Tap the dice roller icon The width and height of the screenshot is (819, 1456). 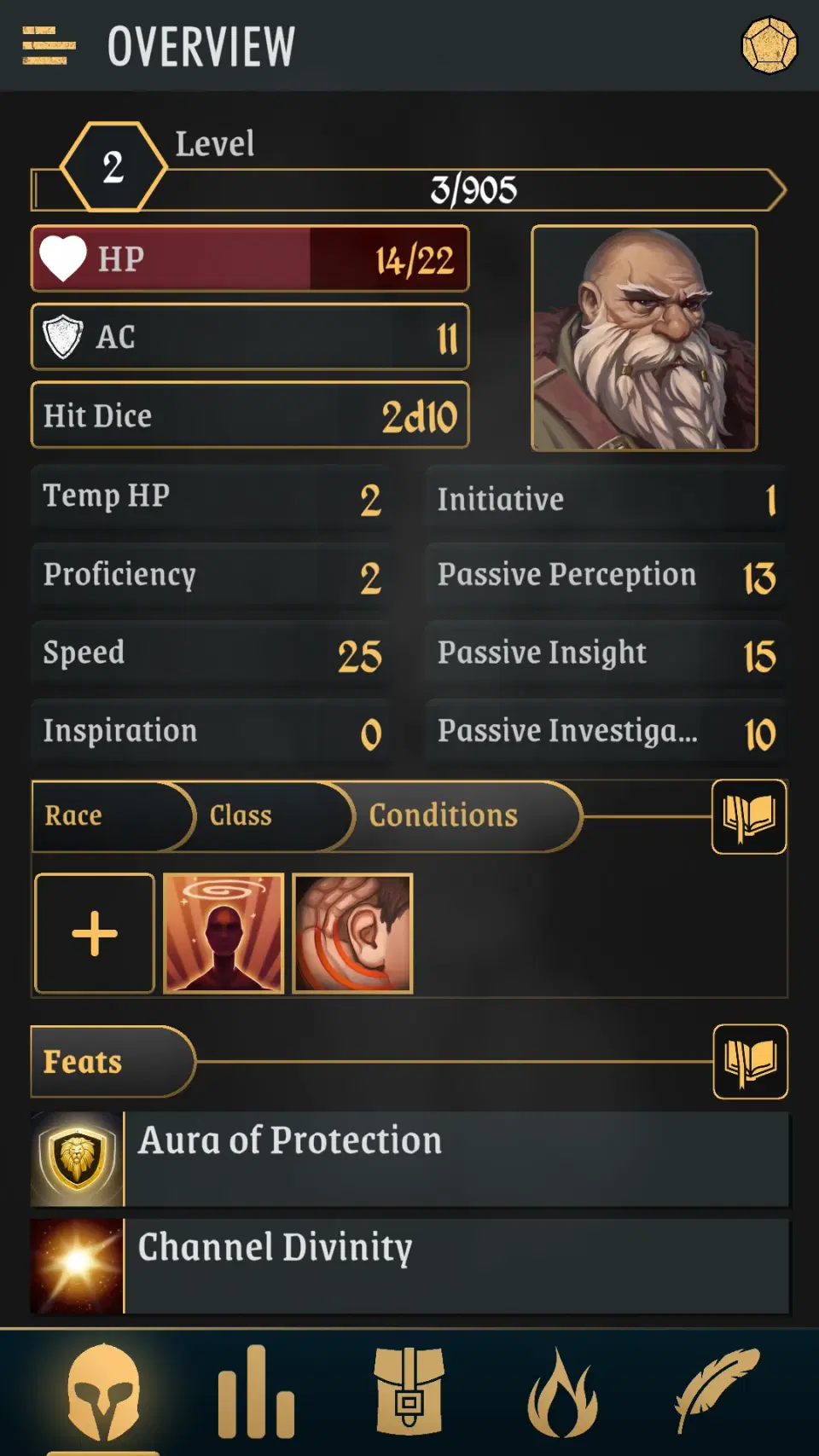pos(769,46)
